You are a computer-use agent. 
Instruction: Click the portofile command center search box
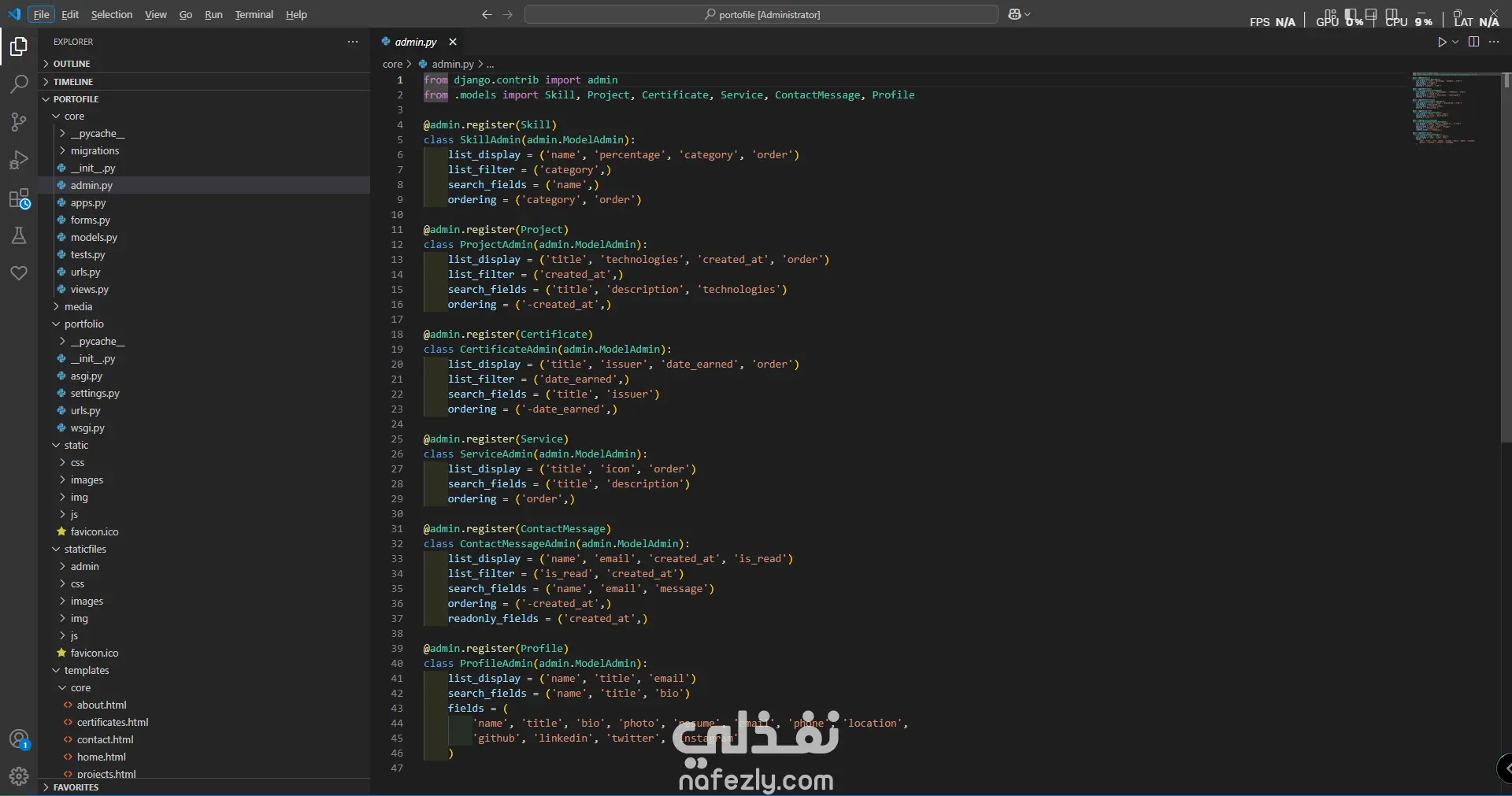762,14
